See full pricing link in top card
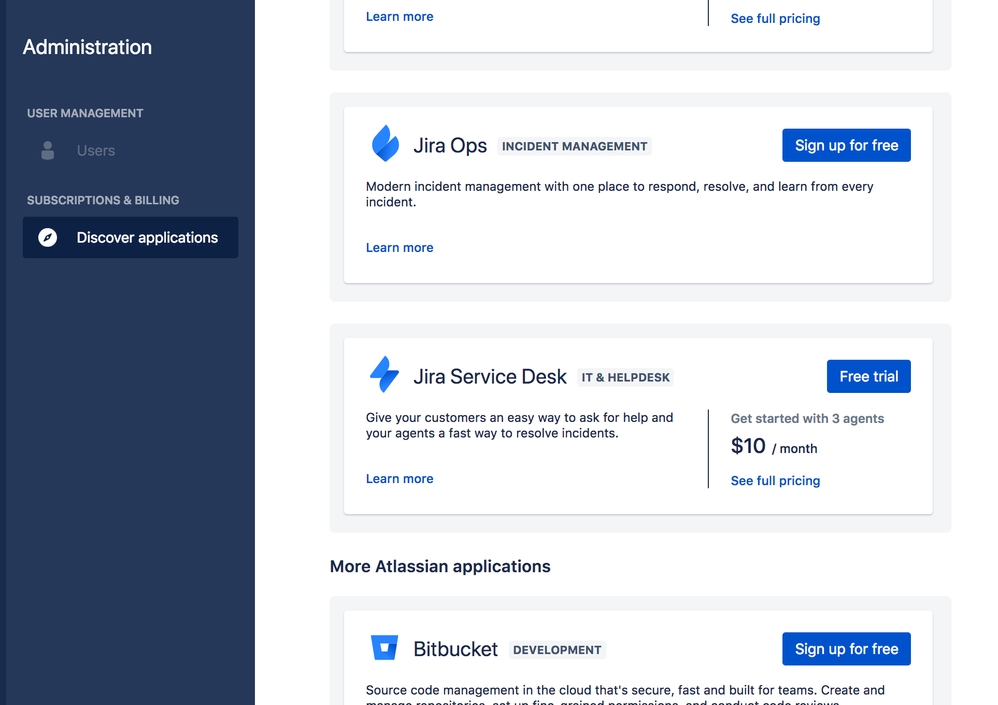 coord(775,18)
